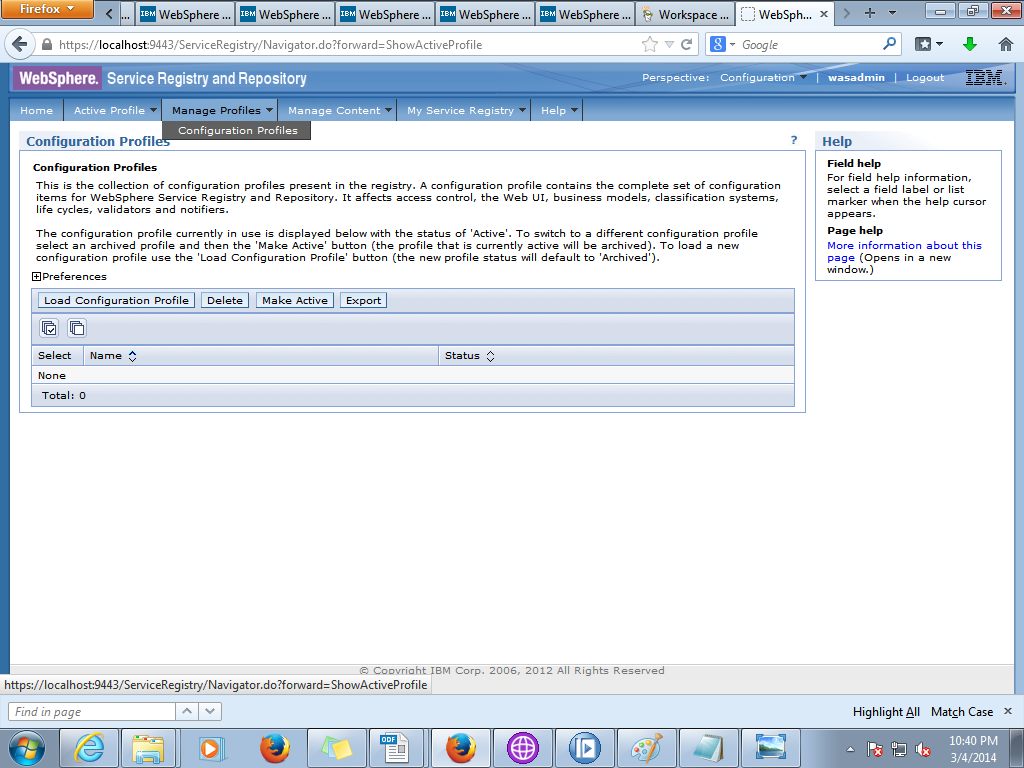This screenshot has width=1024, height=768.
Task: Find next match down arrow
Action: click(210, 711)
